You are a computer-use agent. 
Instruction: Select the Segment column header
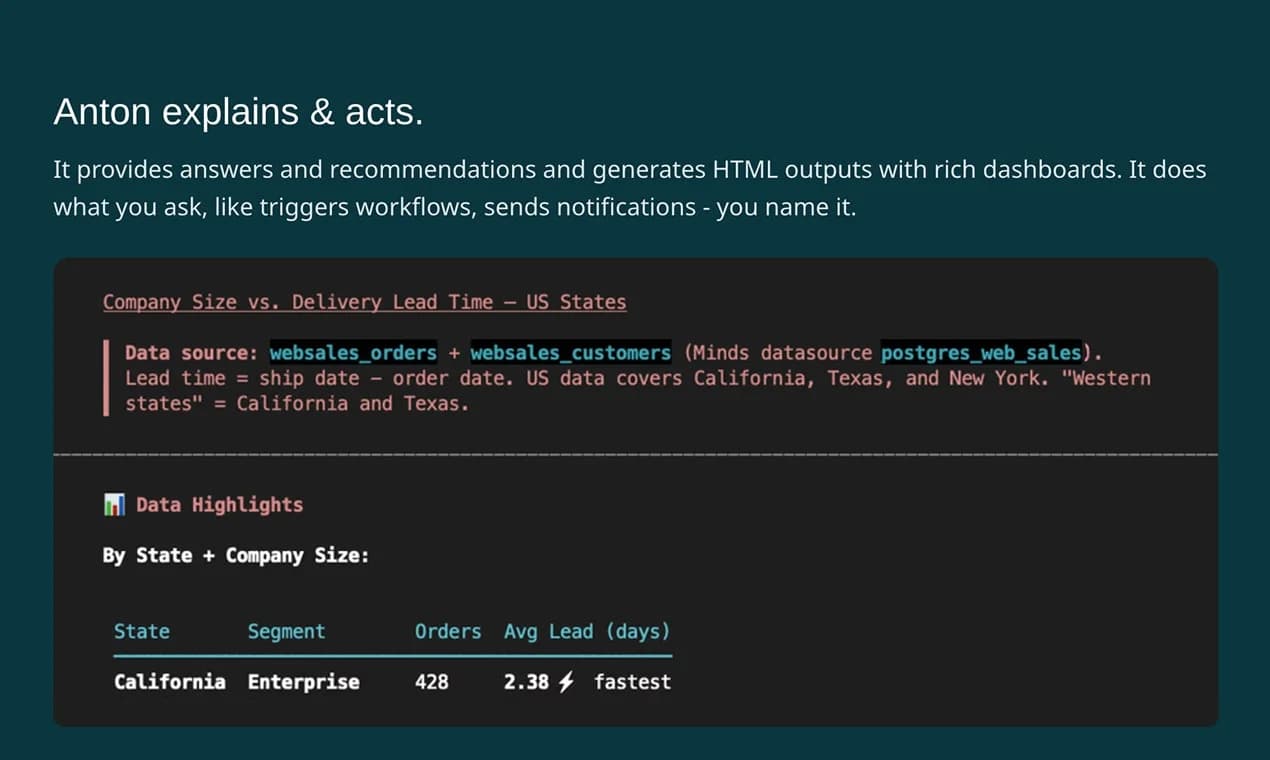(x=286, y=631)
